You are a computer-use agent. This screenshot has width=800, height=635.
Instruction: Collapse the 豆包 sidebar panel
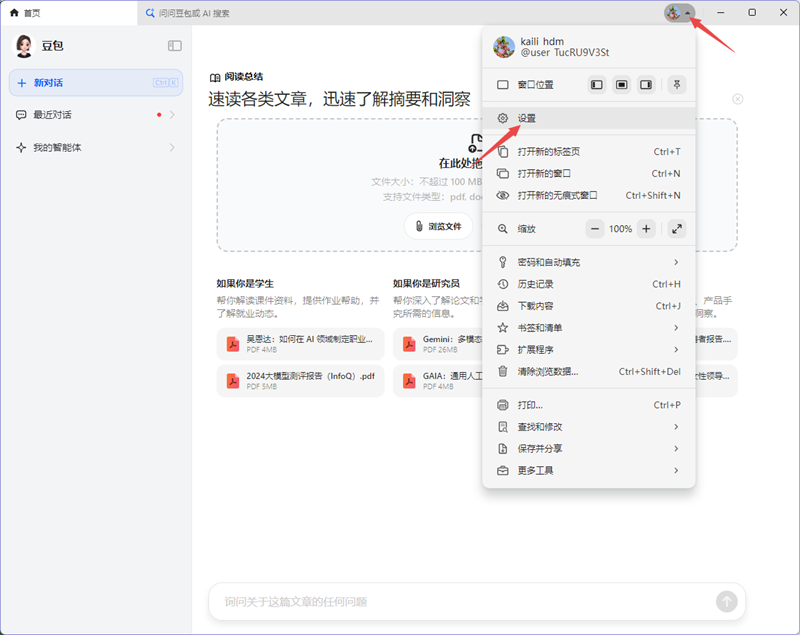[x=174, y=45]
